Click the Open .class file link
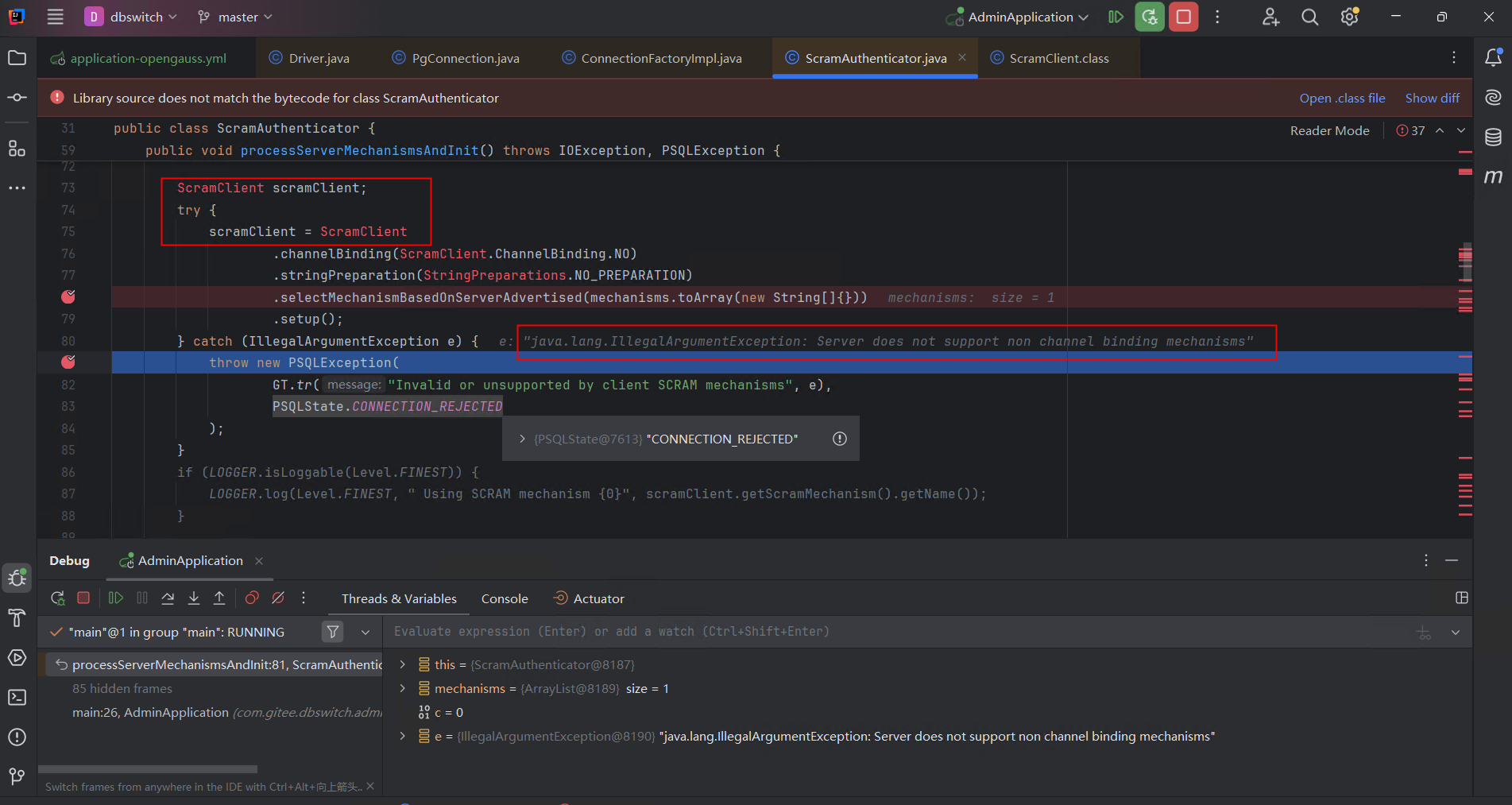The width and height of the screenshot is (1512, 805). (1342, 98)
